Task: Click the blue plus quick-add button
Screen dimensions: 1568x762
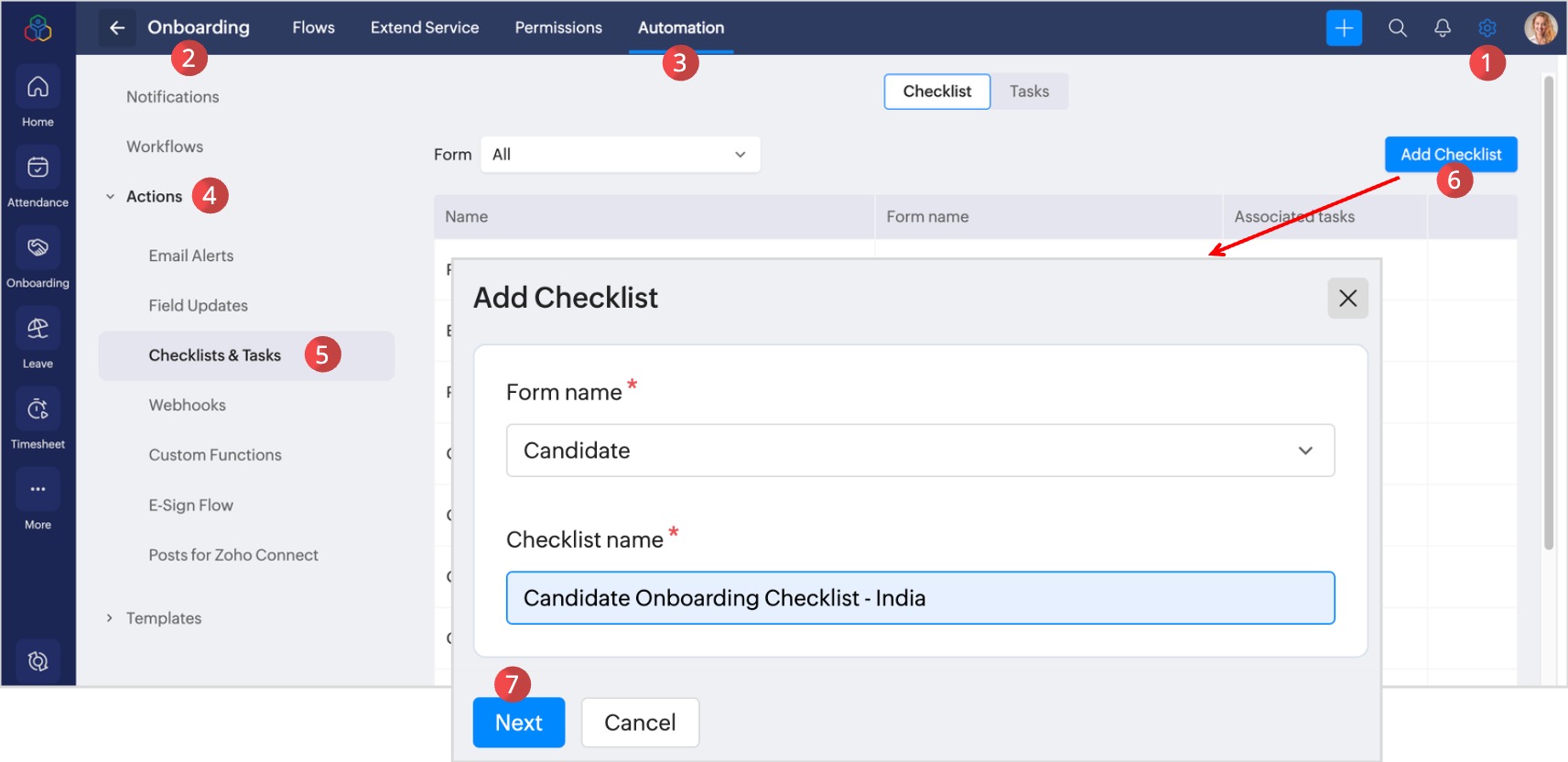Action: (x=1344, y=28)
